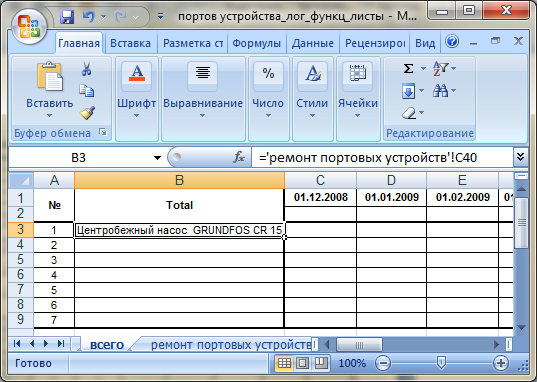537x382 pixels.
Task: Open the AutoSum dropdown arrow
Action: pyautogui.click(x=423, y=69)
